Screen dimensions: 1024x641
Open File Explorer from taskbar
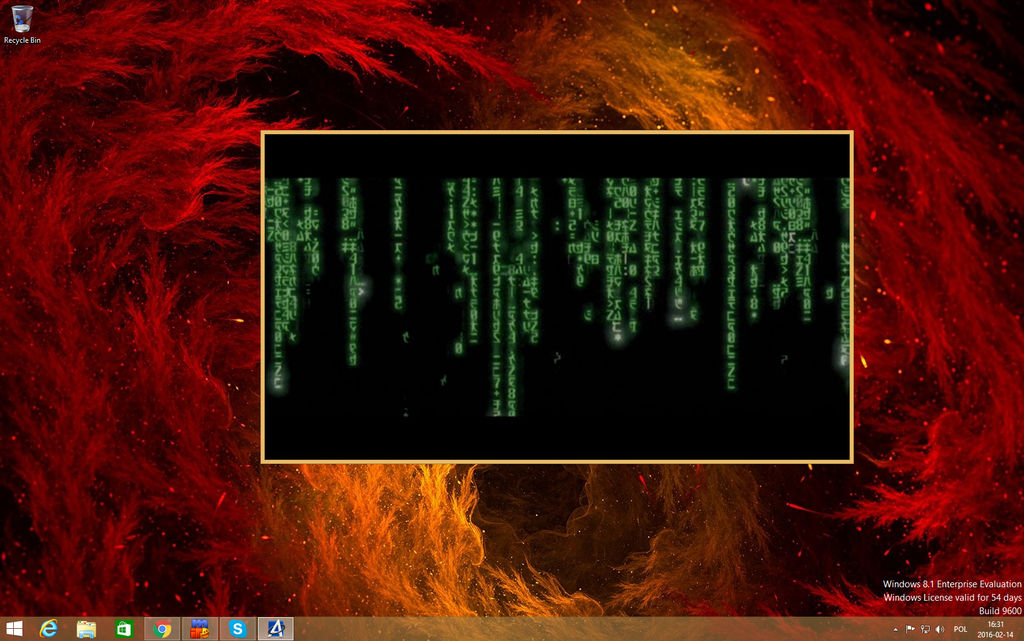click(x=86, y=629)
